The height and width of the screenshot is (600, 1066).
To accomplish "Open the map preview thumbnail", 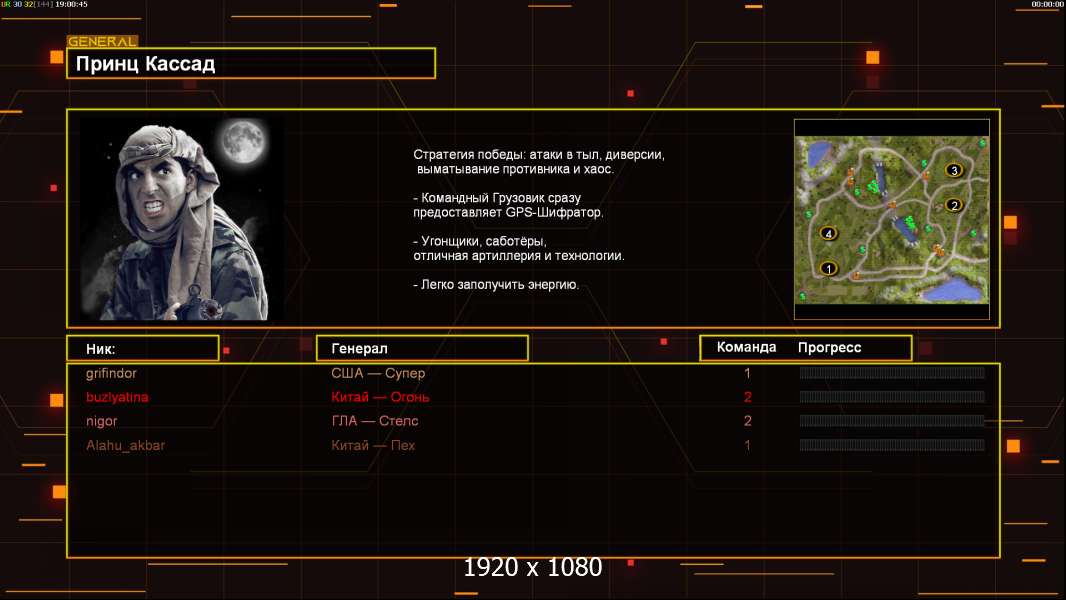I will click(891, 219).
